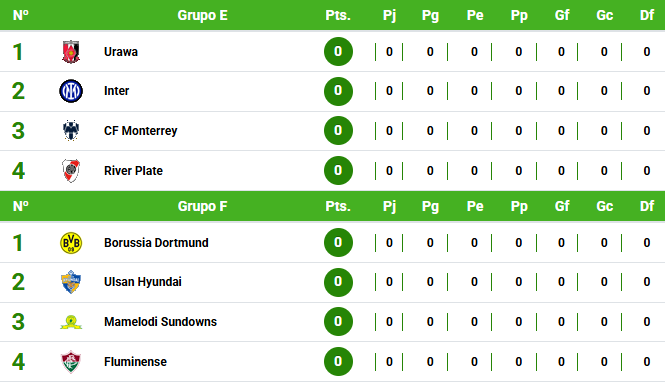Click the Mamelodi Sundowns logo
The width and height of the screenshot is (665, 382).
tap(71, 322)
